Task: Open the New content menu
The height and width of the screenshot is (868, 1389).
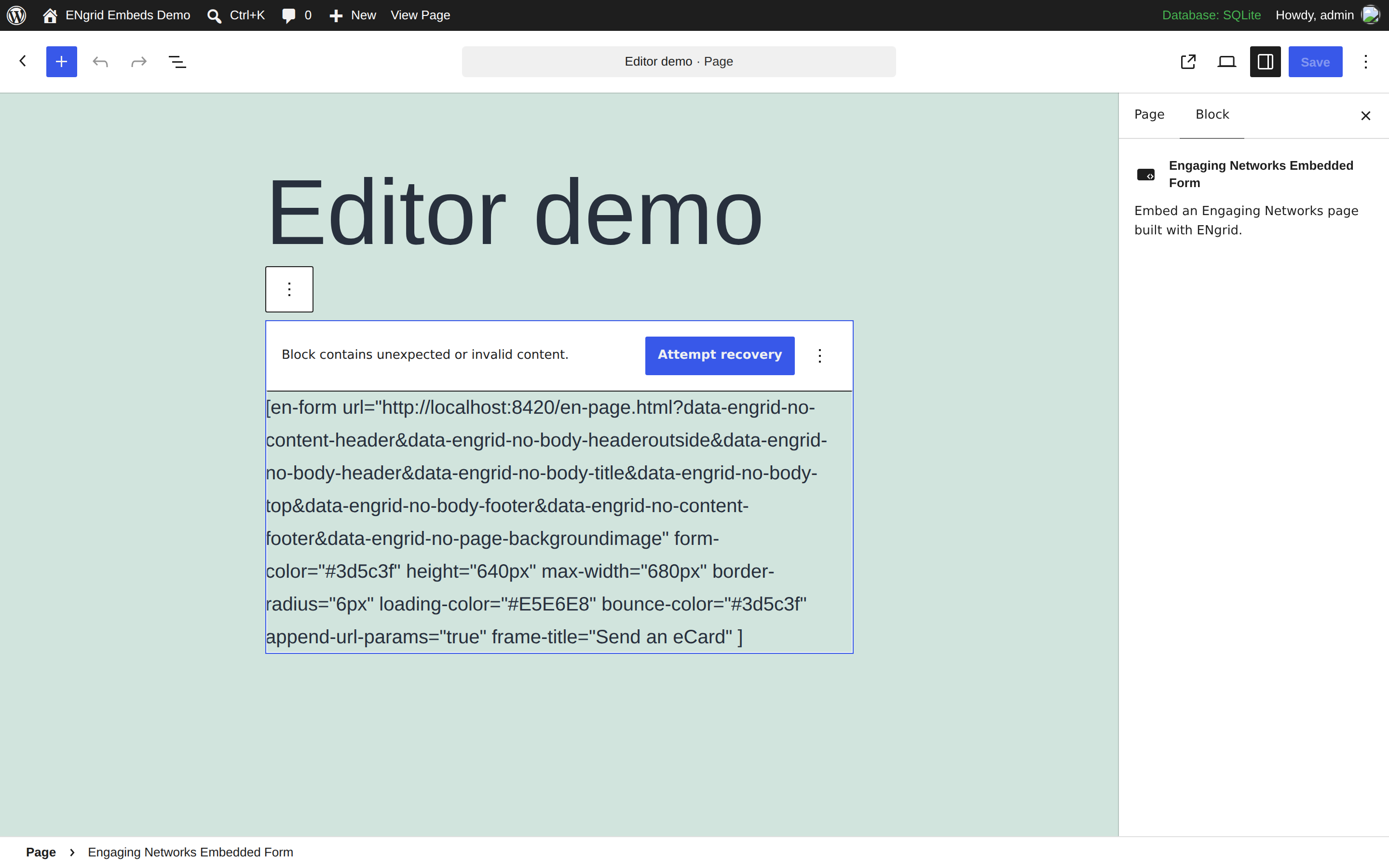Action: click(x=353, y=15)
